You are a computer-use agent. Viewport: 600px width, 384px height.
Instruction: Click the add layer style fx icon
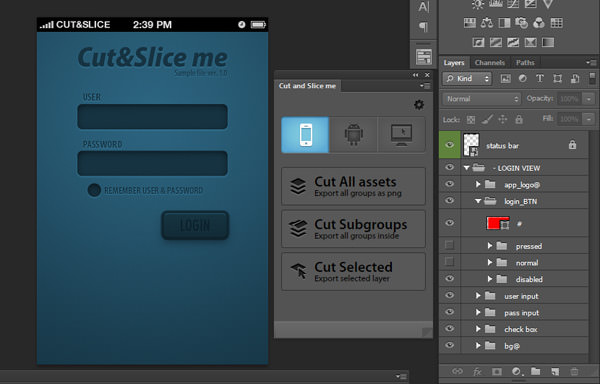[477, 371]
